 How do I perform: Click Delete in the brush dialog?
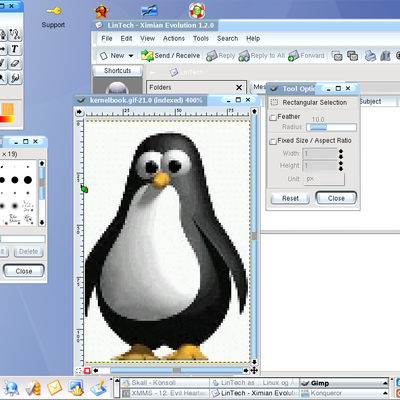(x=29, y=252)
